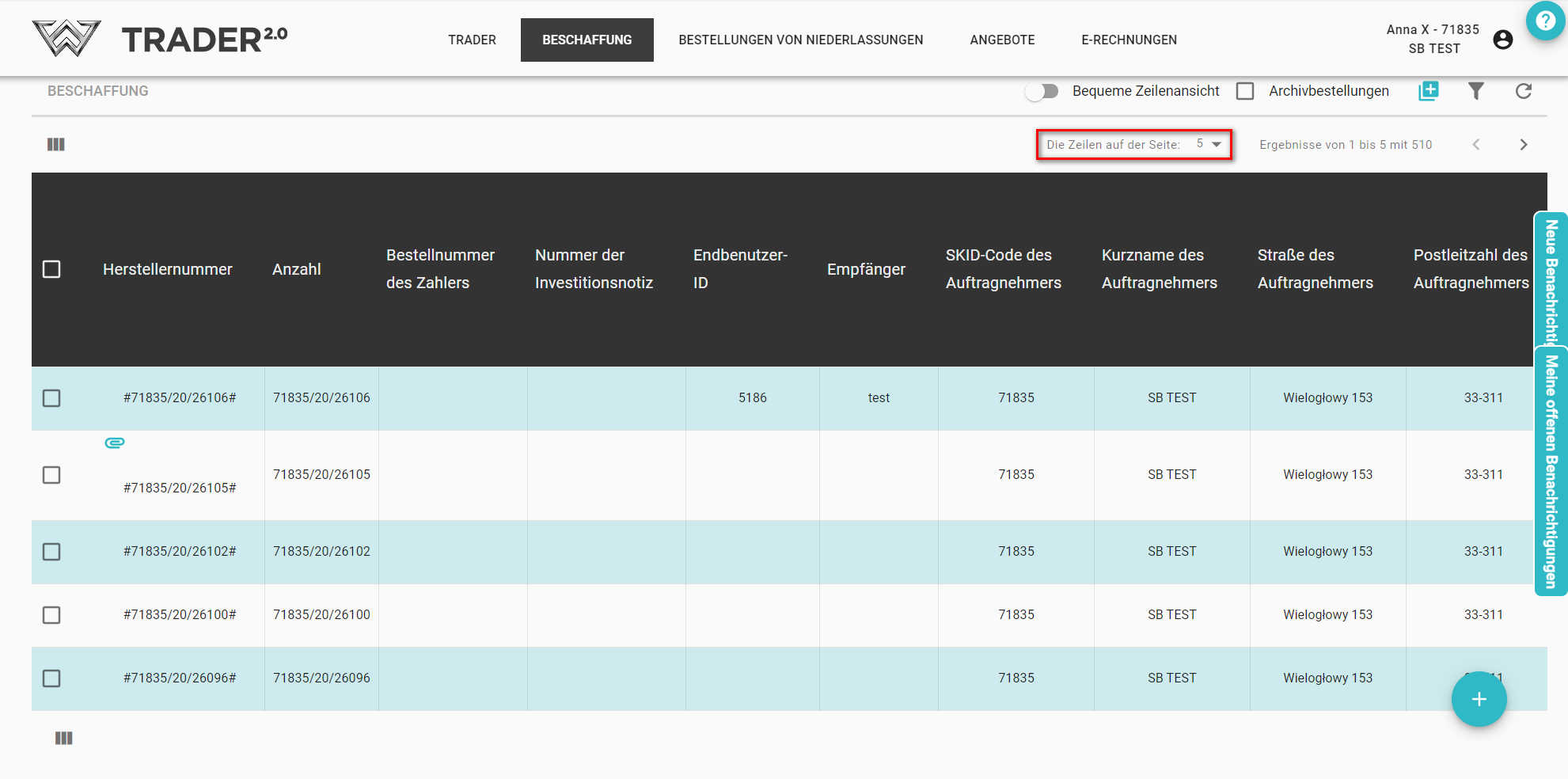Viewport: 1568px width, 779px height.
Task: Click the floating plus add button
Action: (1479, 699)
